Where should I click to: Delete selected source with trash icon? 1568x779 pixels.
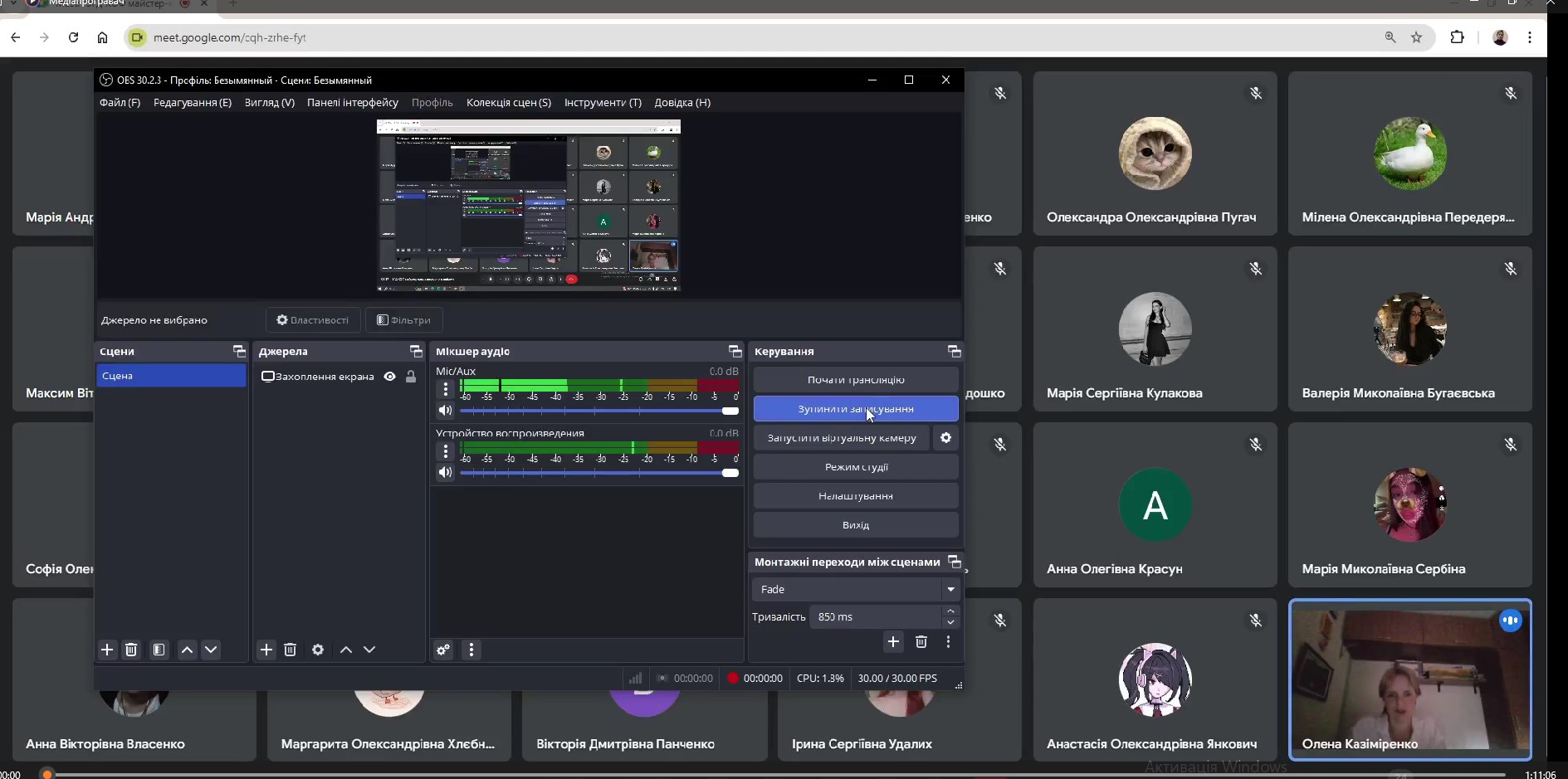(290, 650)
